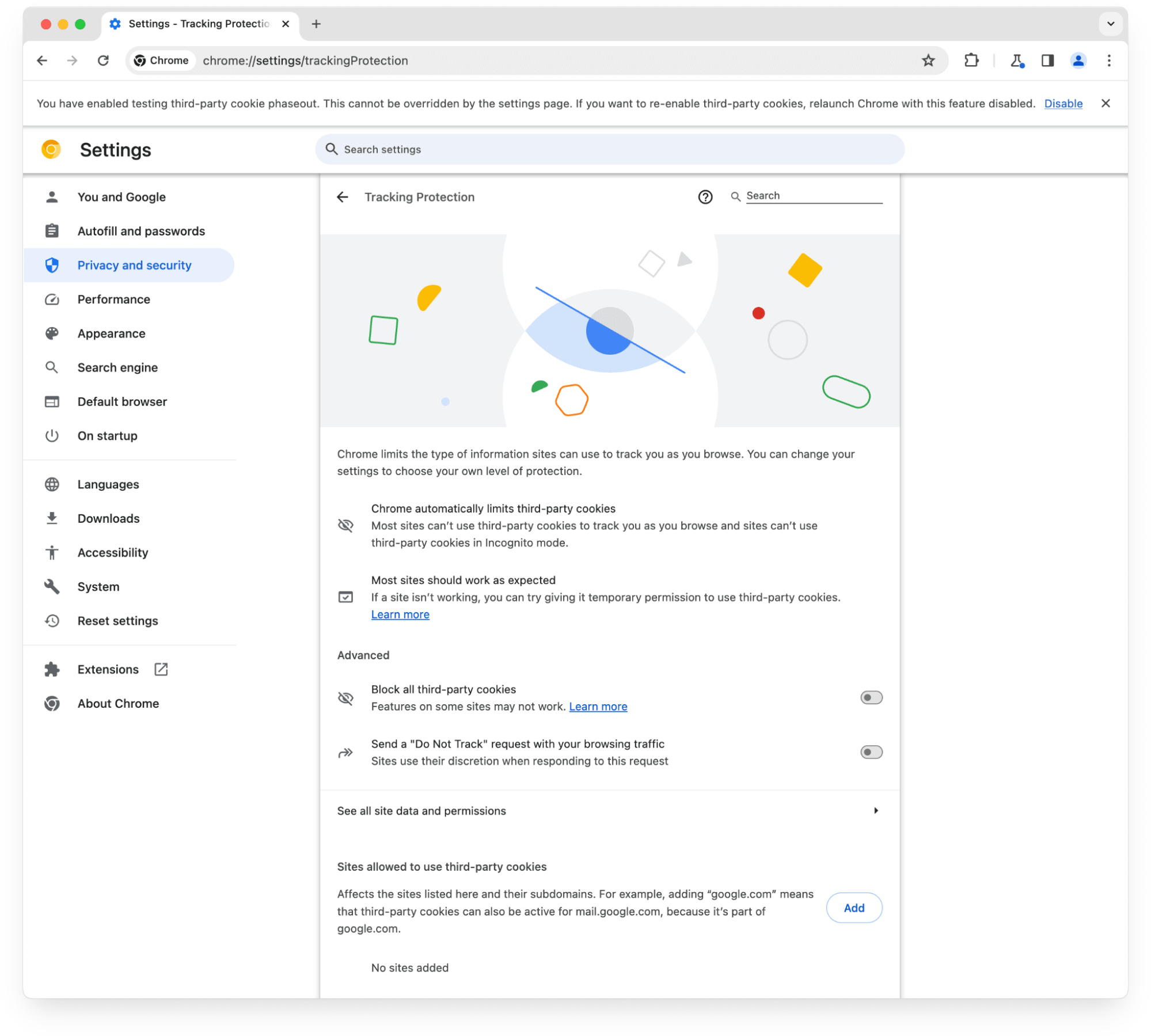Click the Autofill and passwords document icon
The width and height of the screenshot is (1151, 1036).
(52, 231)
